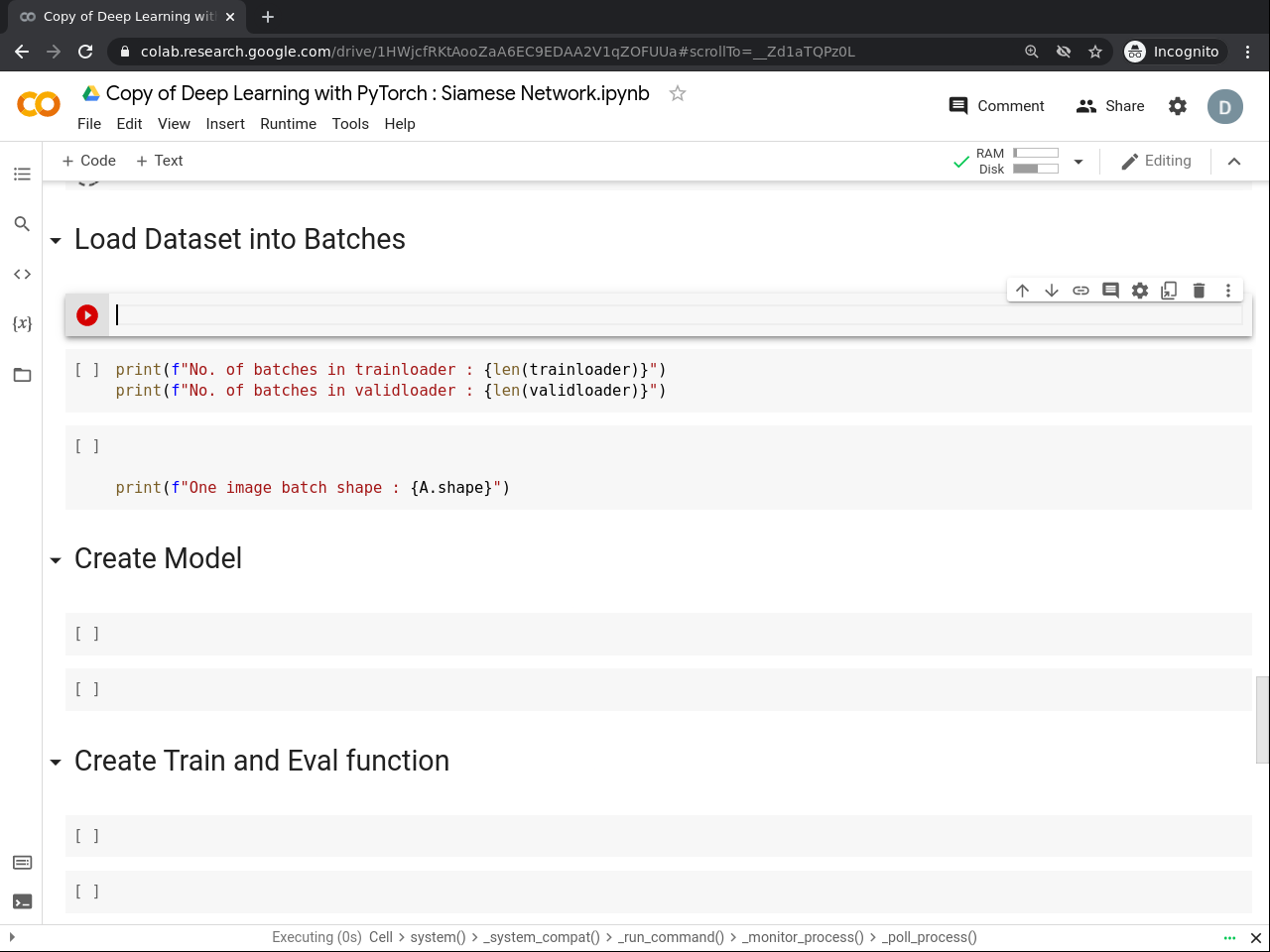Image resolution: width=1270 pixels, height=952 pixels.
Task: Click the Share button
Action: pos(1110,106)
